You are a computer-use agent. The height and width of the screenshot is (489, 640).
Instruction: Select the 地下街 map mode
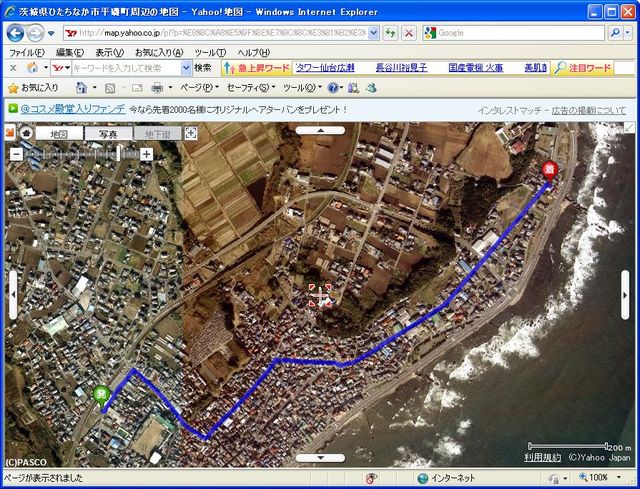click(158, 133)
